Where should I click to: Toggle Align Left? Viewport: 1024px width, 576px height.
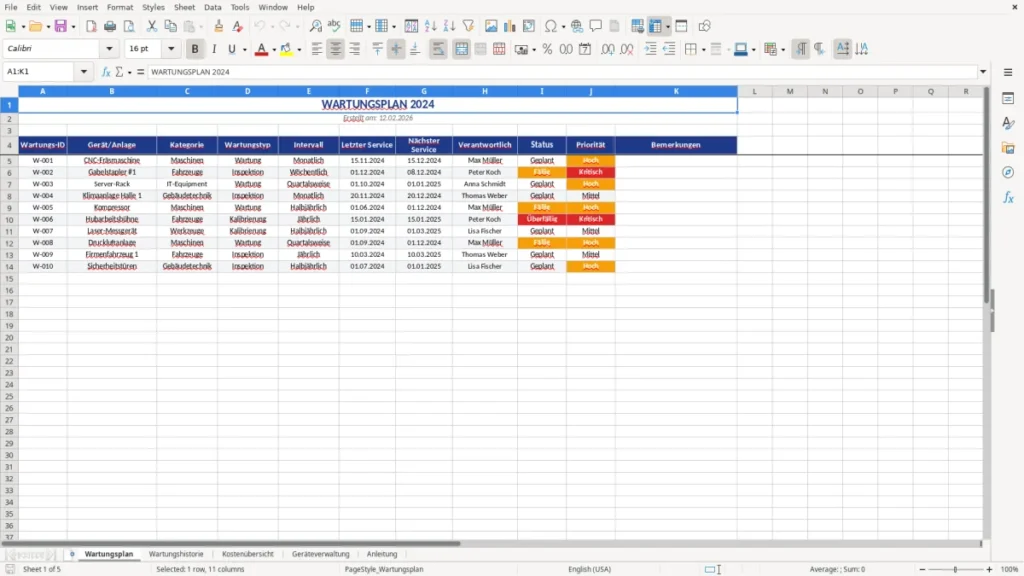click(317, 49)
